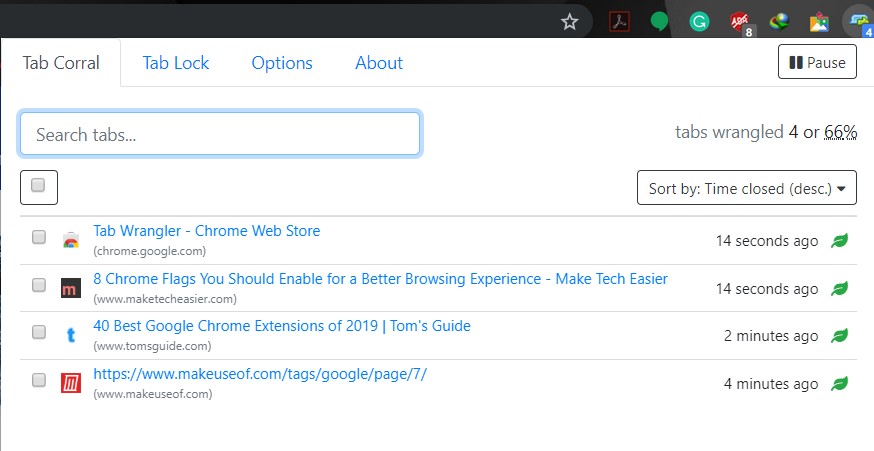Viewport: 874px width, 451px height.
Task: Click the (www.makeuseof.com) domain text
Action: point(153,394)
